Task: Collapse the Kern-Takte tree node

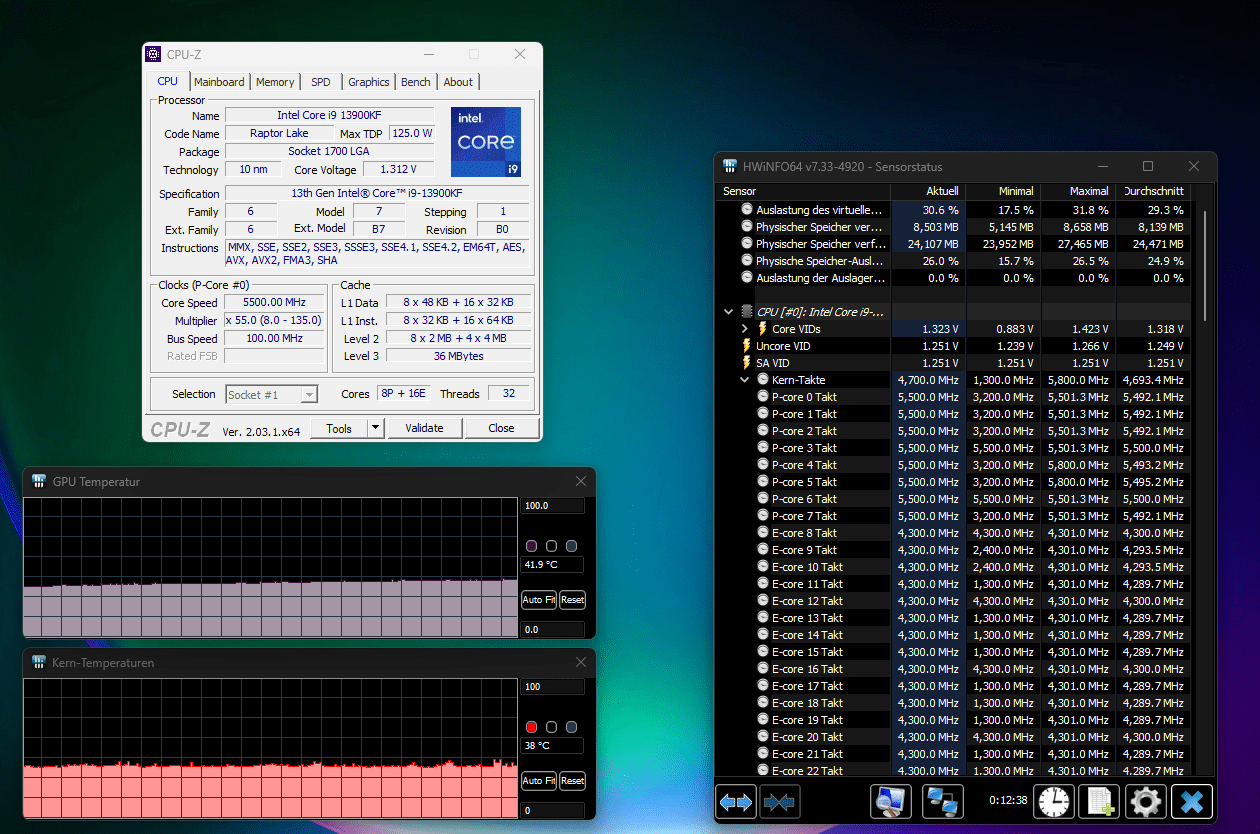Action: [745, 380]
